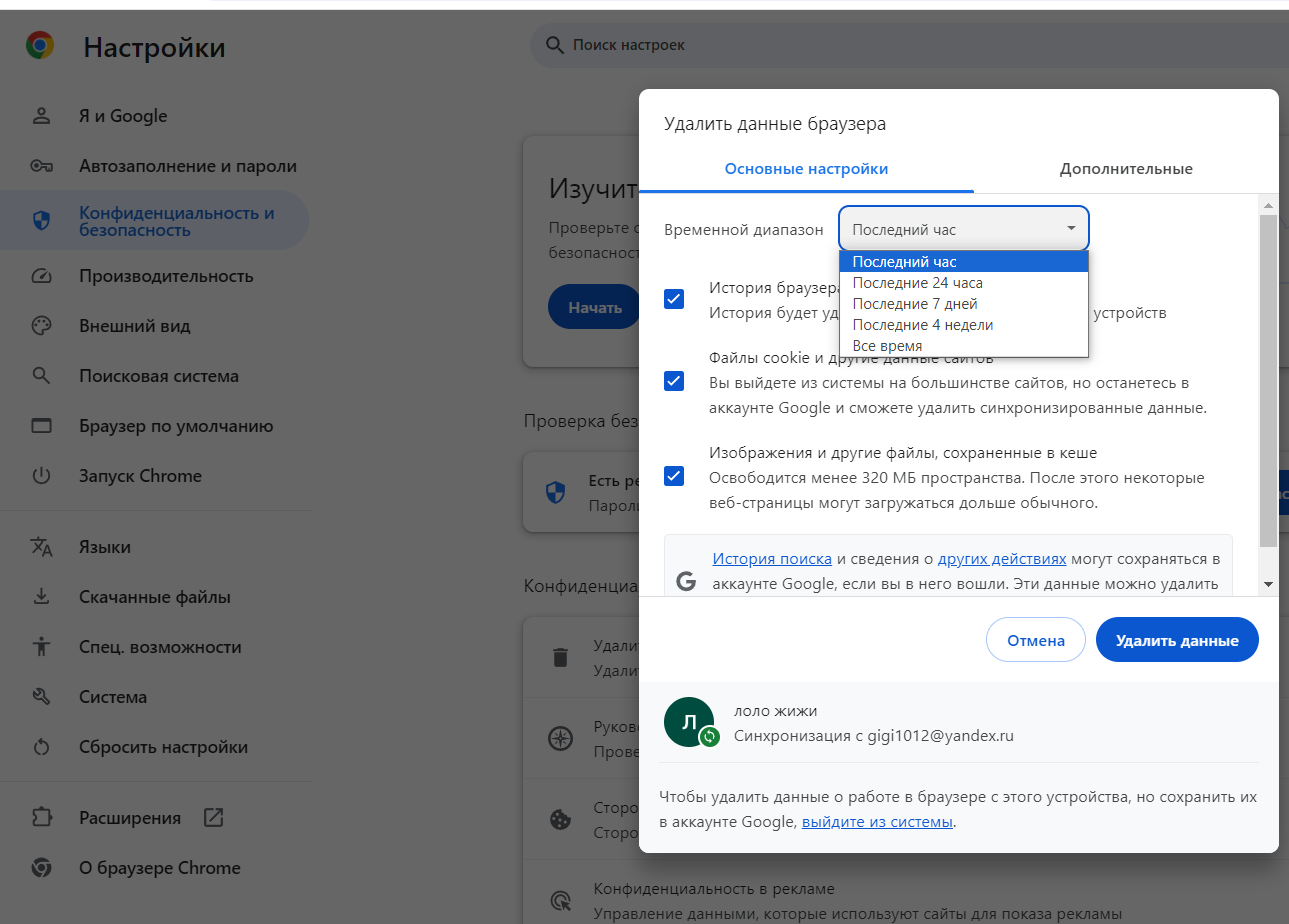Click the person icon for Я и Google
Image resolution: width=1289 pixels, height=924 pixels.
[41, 116]
